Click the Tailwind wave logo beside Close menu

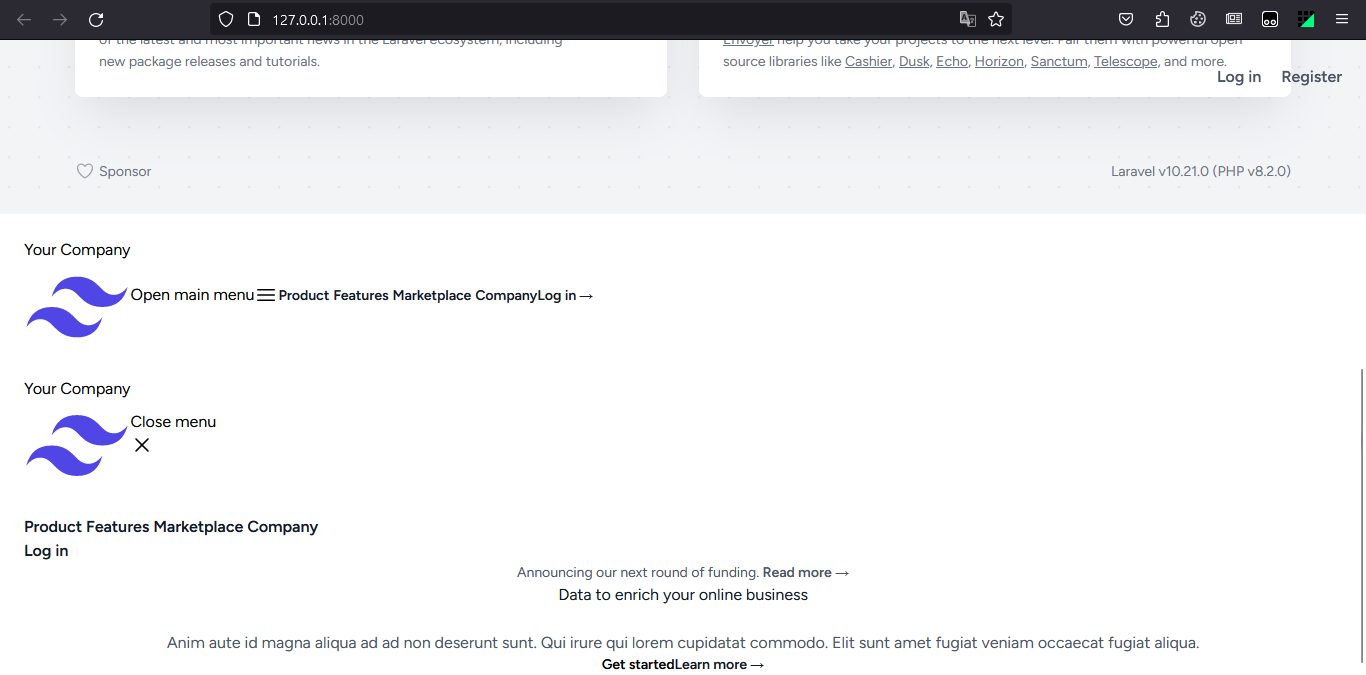pos(77,445)
